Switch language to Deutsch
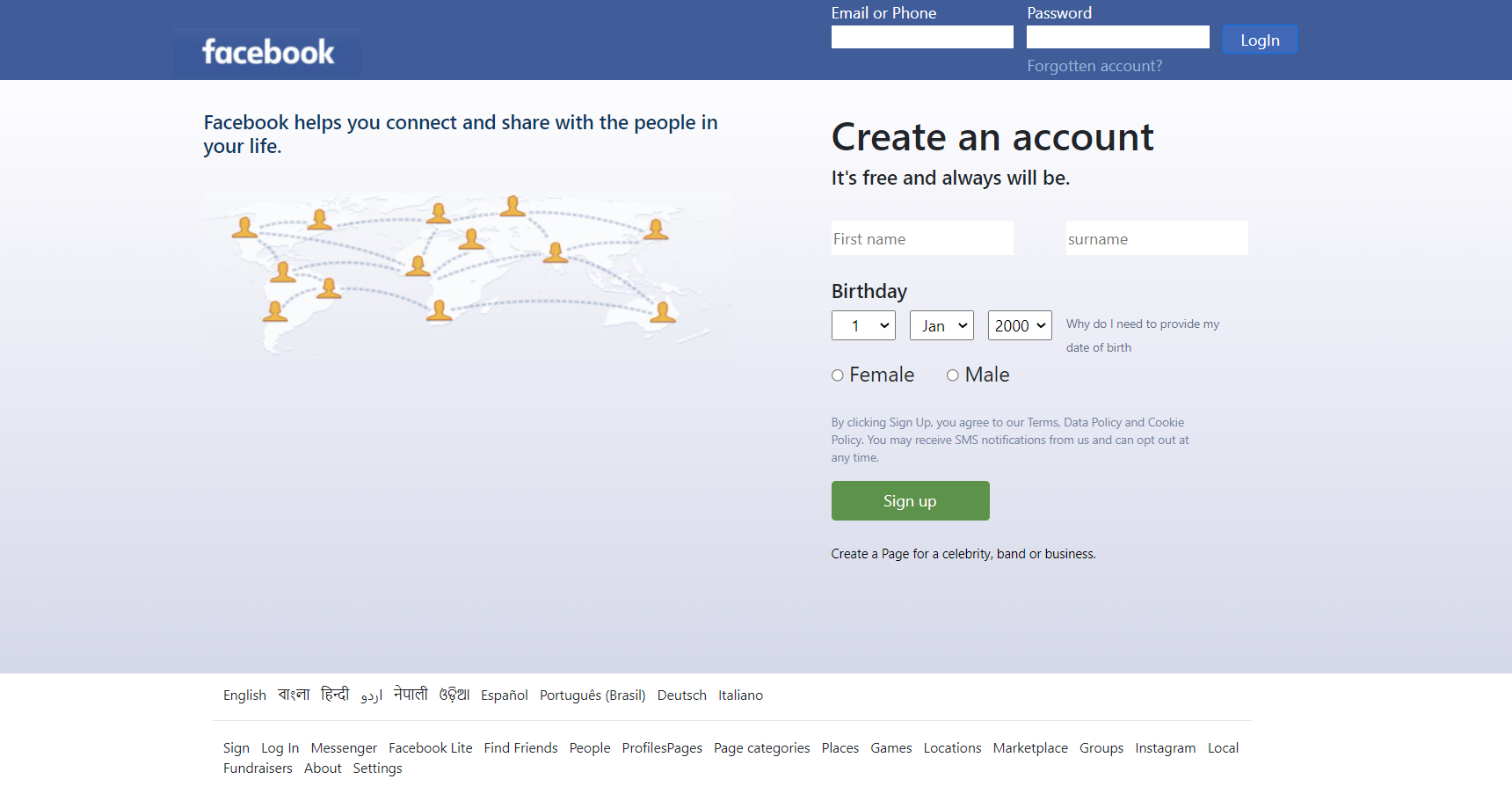 pyautogui.click(x=681, y=695)
